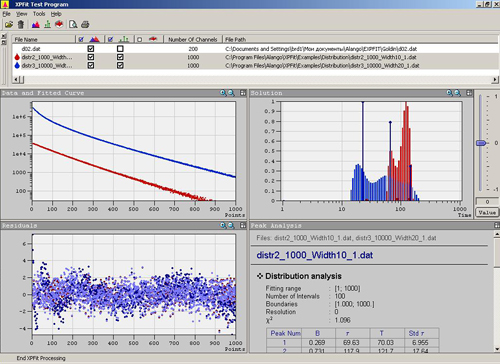
Task: Click the file list's right scroll arrow
Action: [x=495, y=80]
